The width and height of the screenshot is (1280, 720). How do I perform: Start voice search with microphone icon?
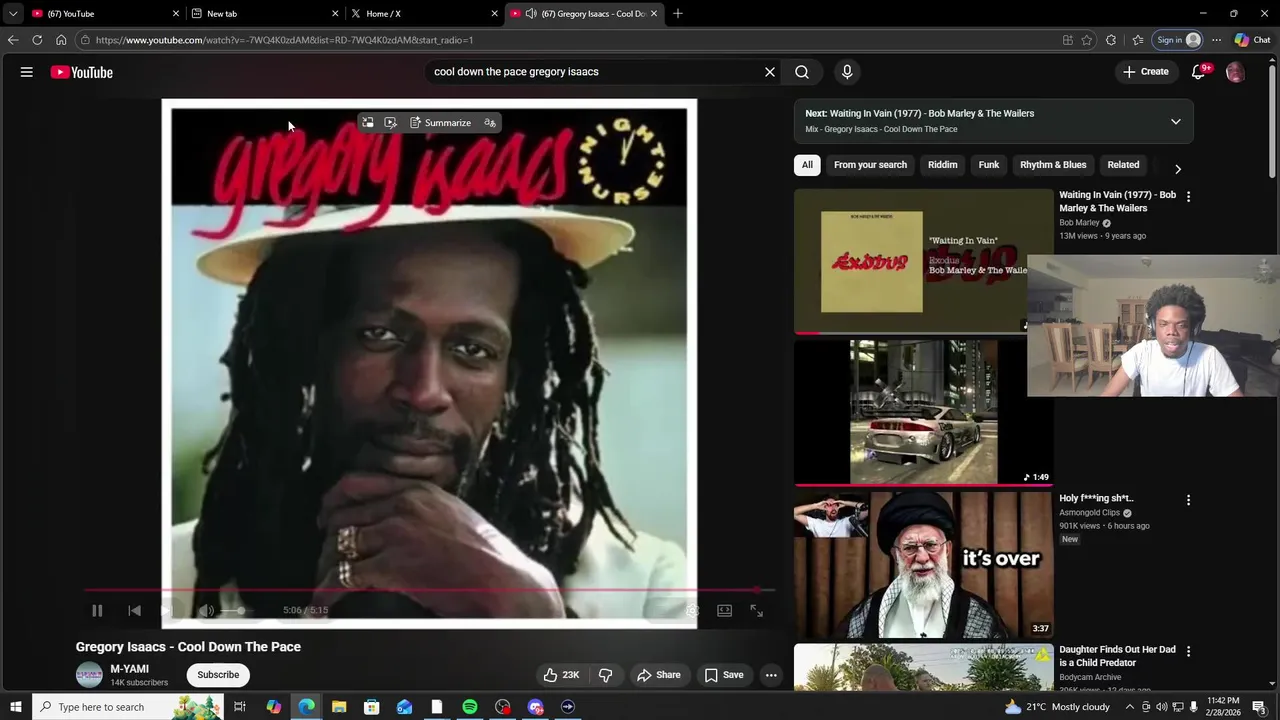(x=847, y=72)
